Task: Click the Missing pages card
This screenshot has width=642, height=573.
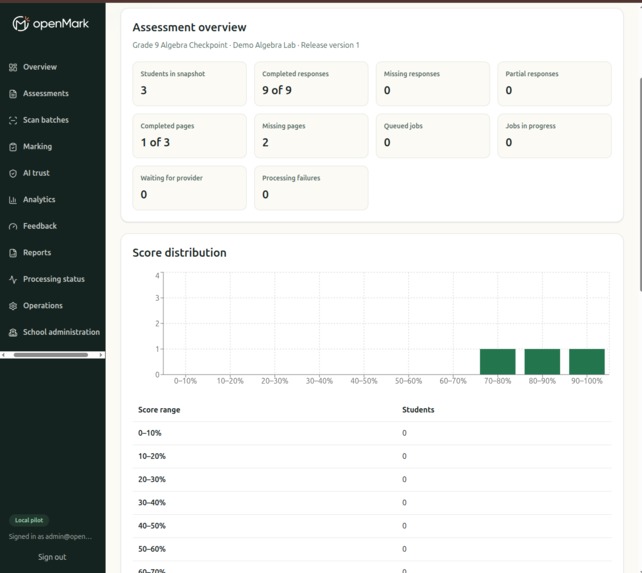Action: 311,136
